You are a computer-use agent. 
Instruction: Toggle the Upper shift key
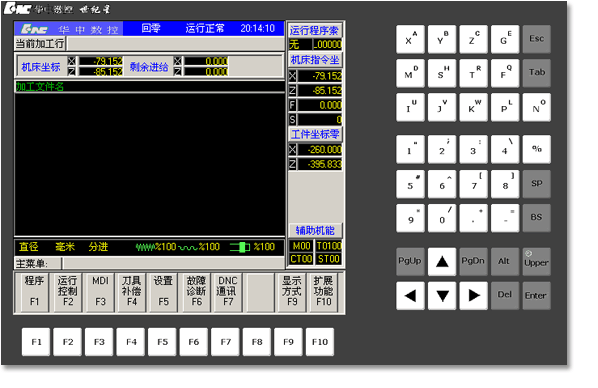(536, 261)
